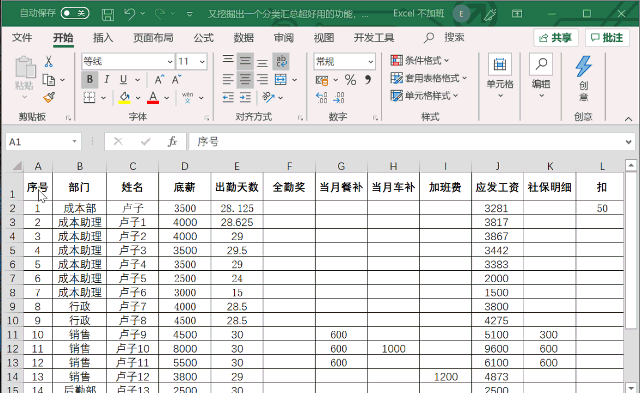This screenshot has height=393, width=640.
Task: Toggle the wrap text button
Action: (281, 61)
